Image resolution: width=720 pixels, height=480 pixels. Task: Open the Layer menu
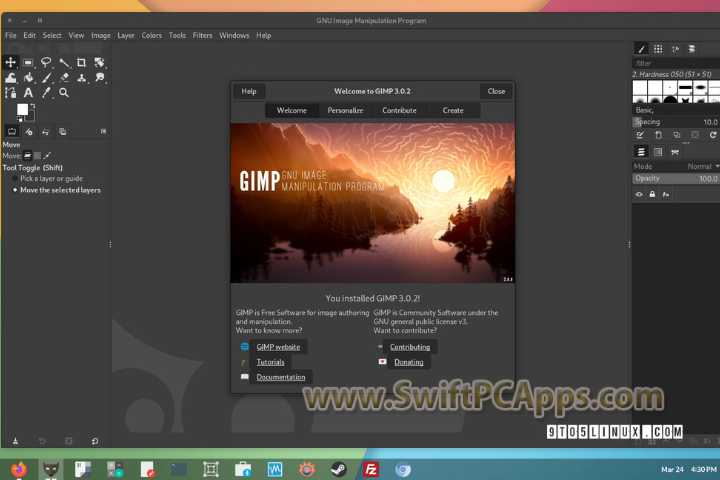point(126,35)
